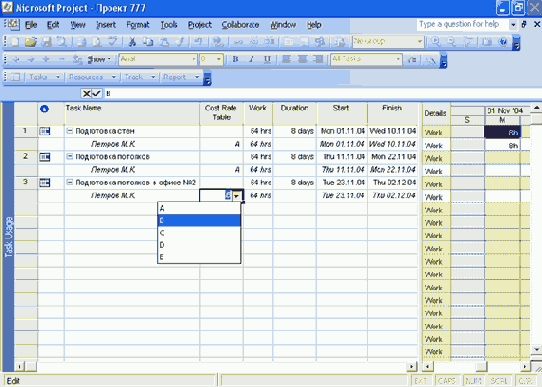Viewport: 542px width, 387px height.
Task: Toggle Underline formatting
Action: point(267,59)
